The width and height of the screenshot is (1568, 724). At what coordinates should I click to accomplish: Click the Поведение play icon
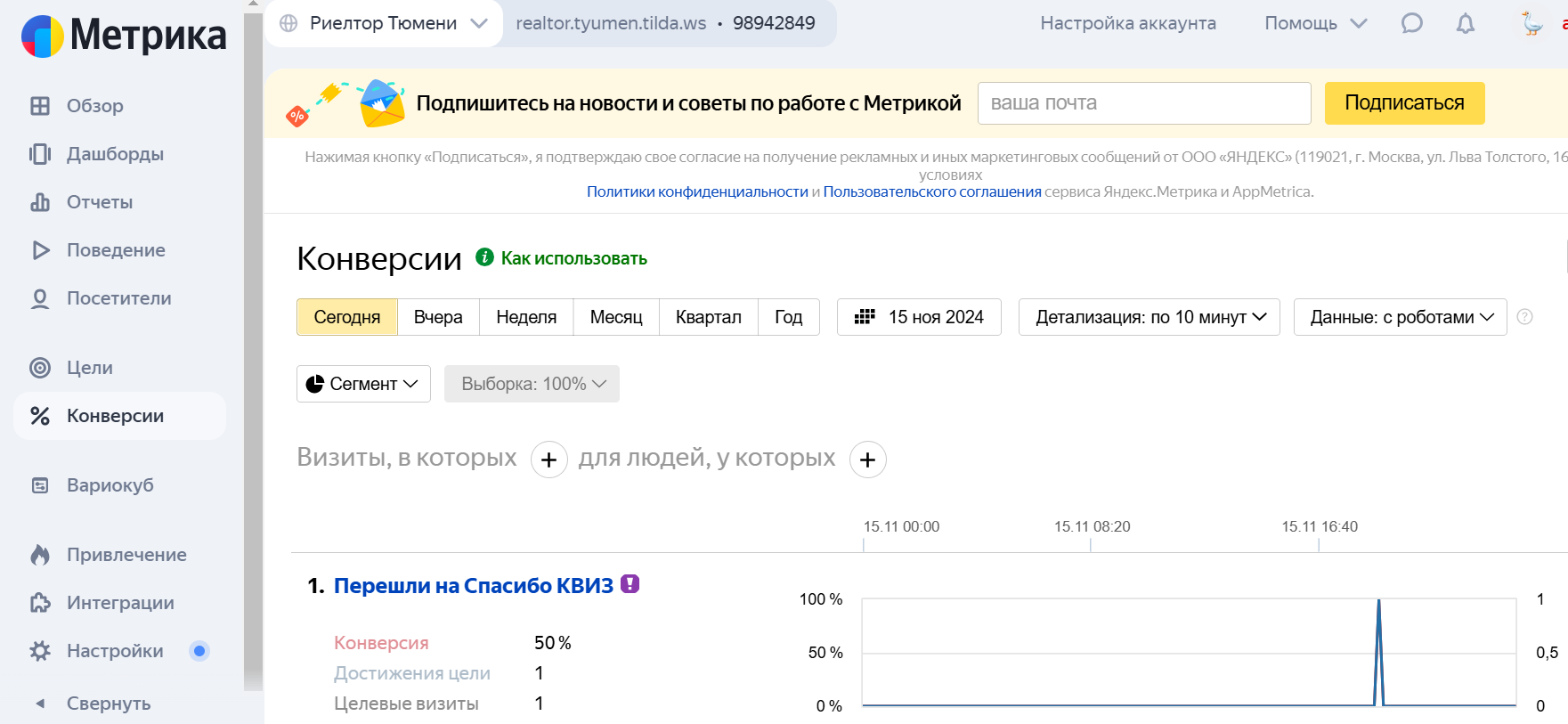click(x=40, y=250)
